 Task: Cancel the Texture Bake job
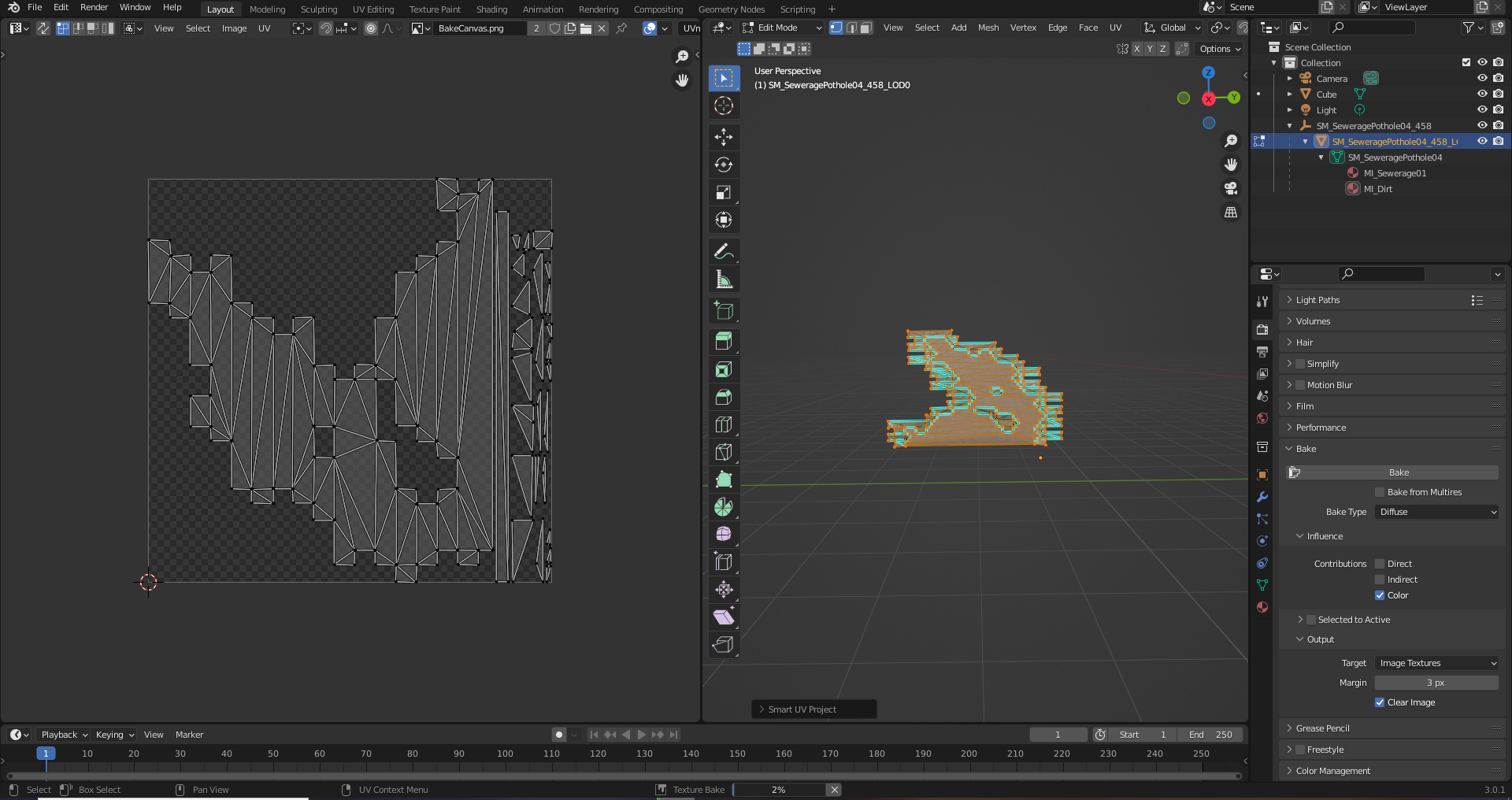[834, 790]
